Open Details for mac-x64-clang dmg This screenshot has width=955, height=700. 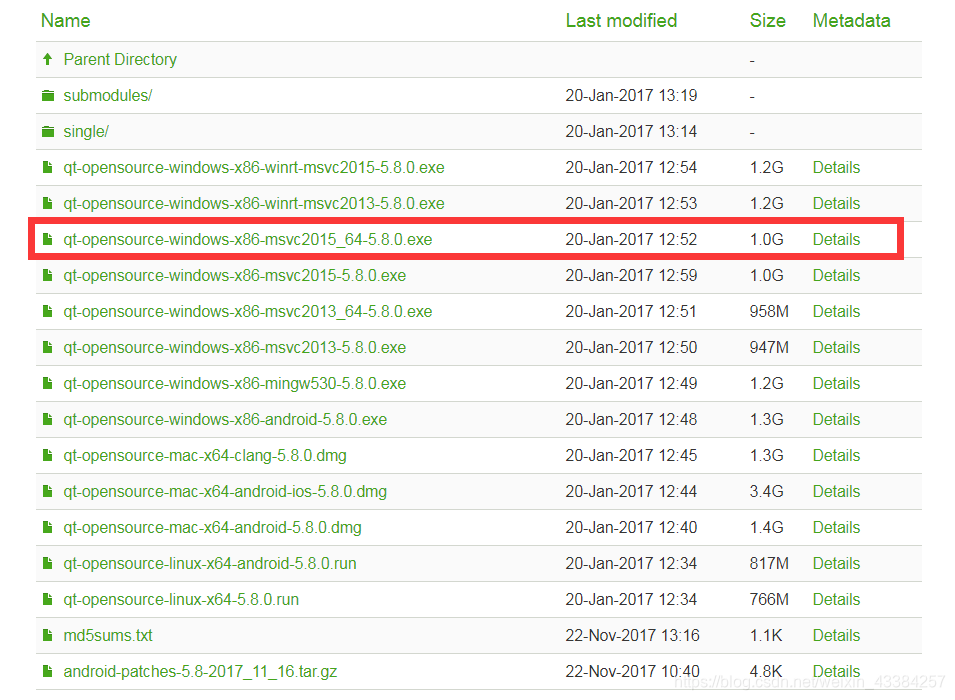[x=836, y=455]
